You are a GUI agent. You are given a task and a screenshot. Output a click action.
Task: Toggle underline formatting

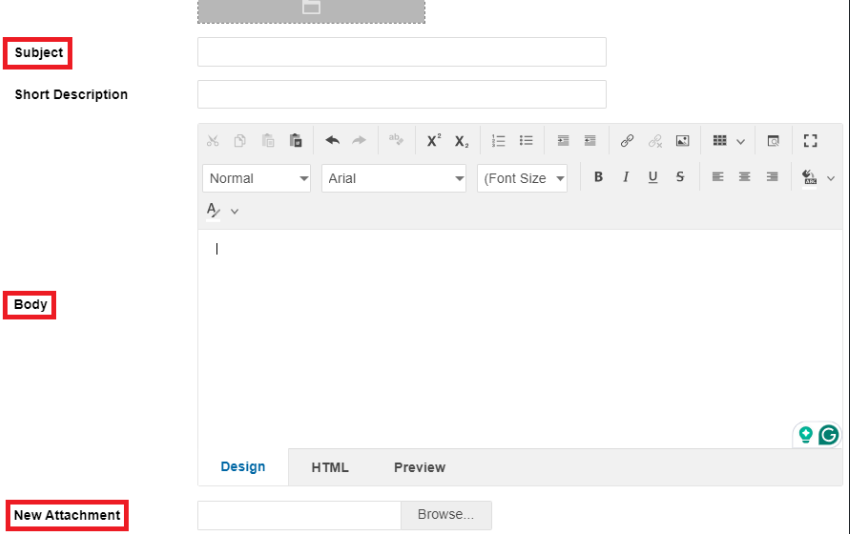(653, 177)
